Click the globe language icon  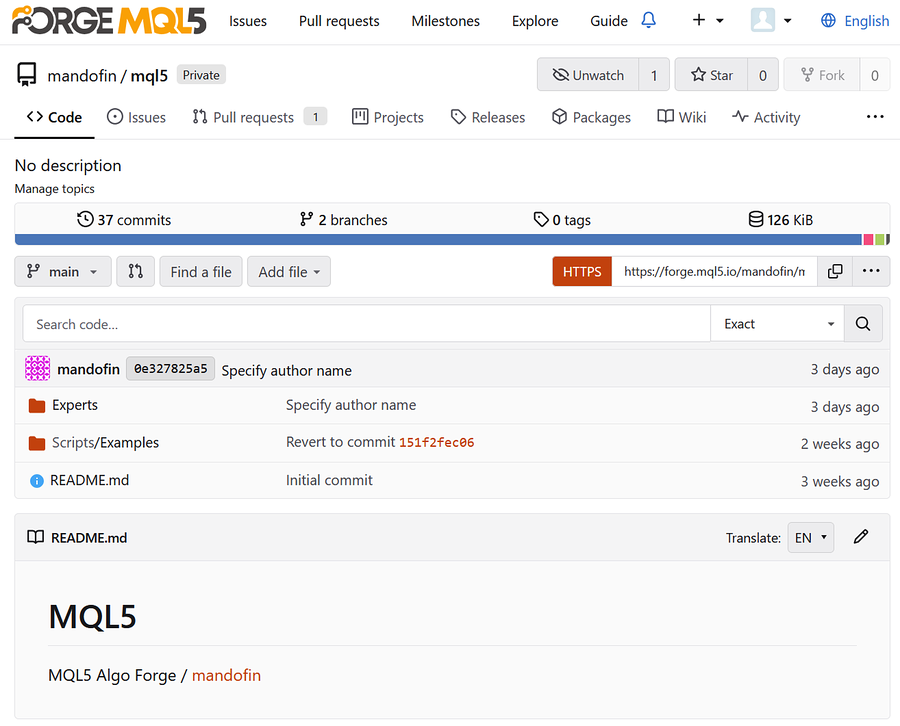pos(828,21)
